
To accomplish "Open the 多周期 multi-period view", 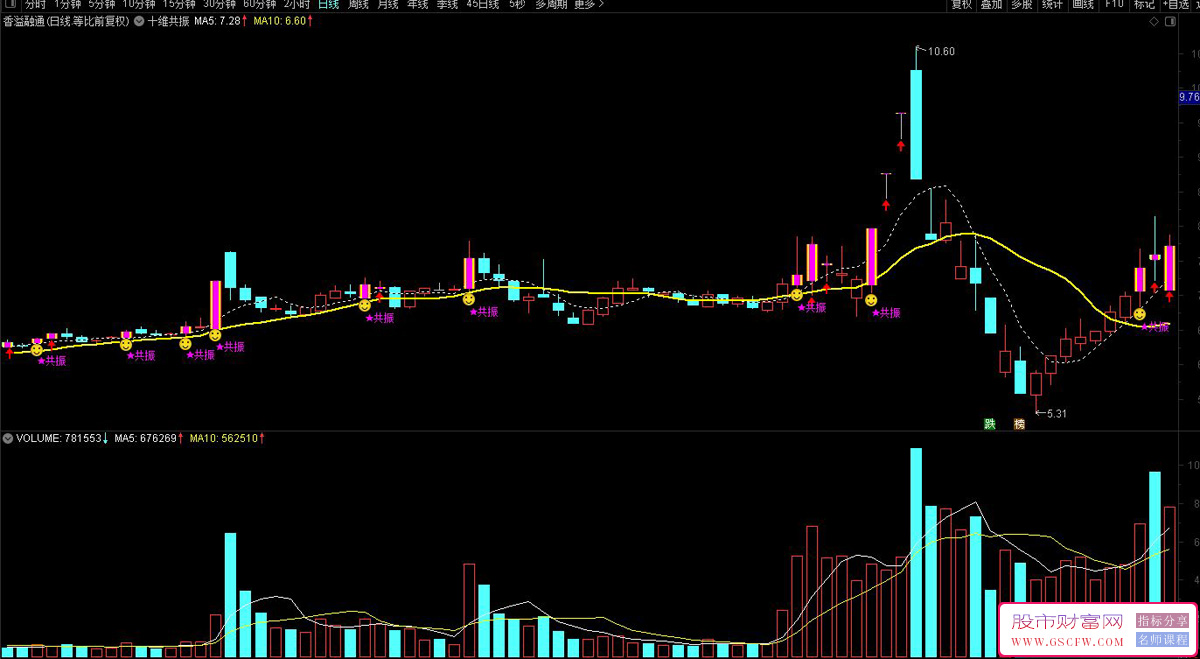I will click(551, 4).
